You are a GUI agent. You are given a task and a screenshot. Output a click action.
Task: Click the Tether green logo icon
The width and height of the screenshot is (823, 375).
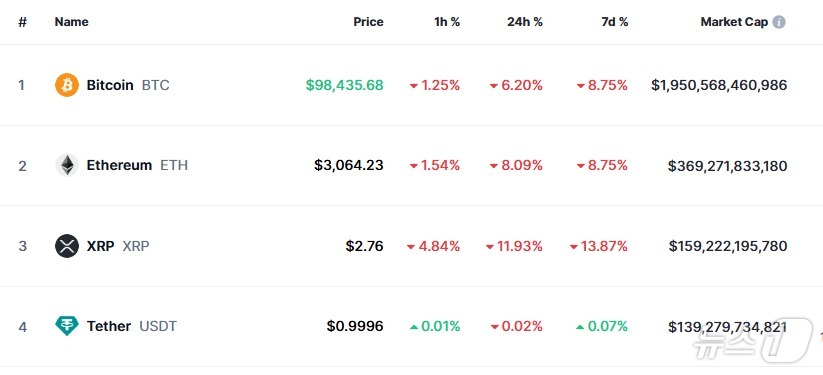[67, 326]
